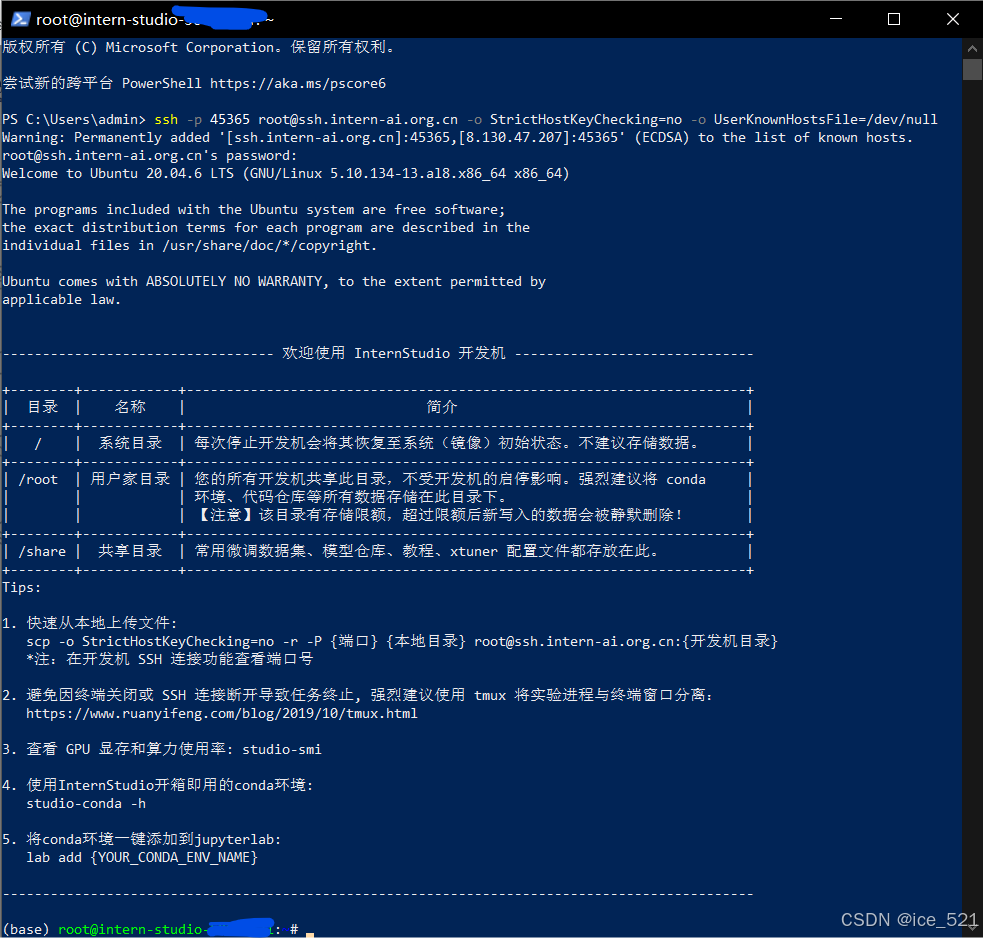
Task: Click the '/share' directory cell
Action: pos(42,552)
